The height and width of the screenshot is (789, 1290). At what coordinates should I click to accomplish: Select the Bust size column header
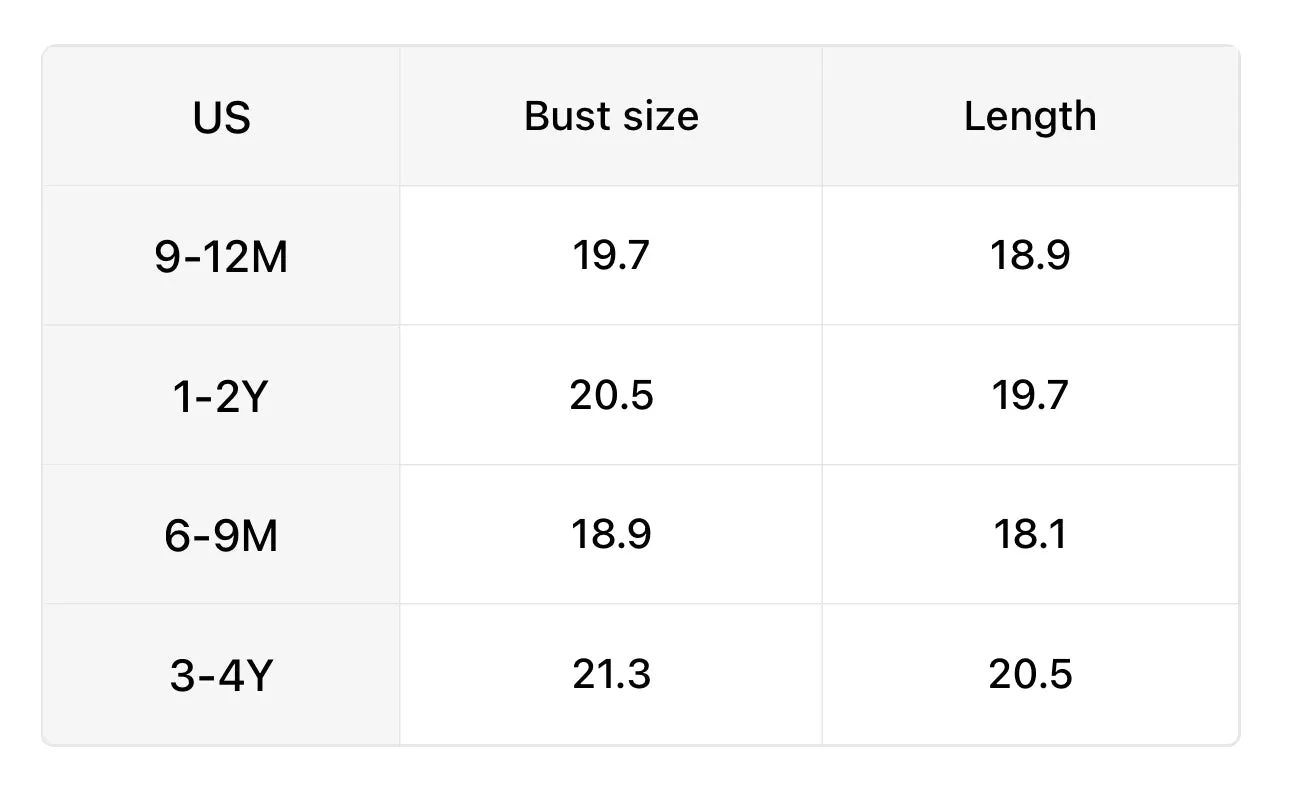611,116
